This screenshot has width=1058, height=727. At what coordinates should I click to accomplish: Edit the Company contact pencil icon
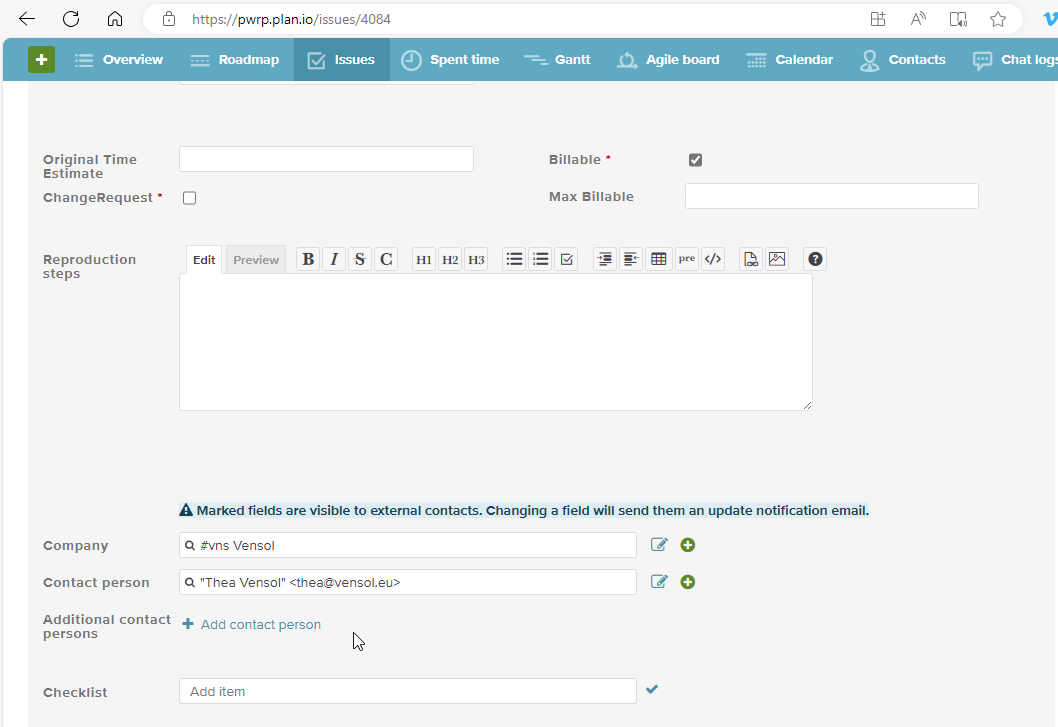pos(659,545)
